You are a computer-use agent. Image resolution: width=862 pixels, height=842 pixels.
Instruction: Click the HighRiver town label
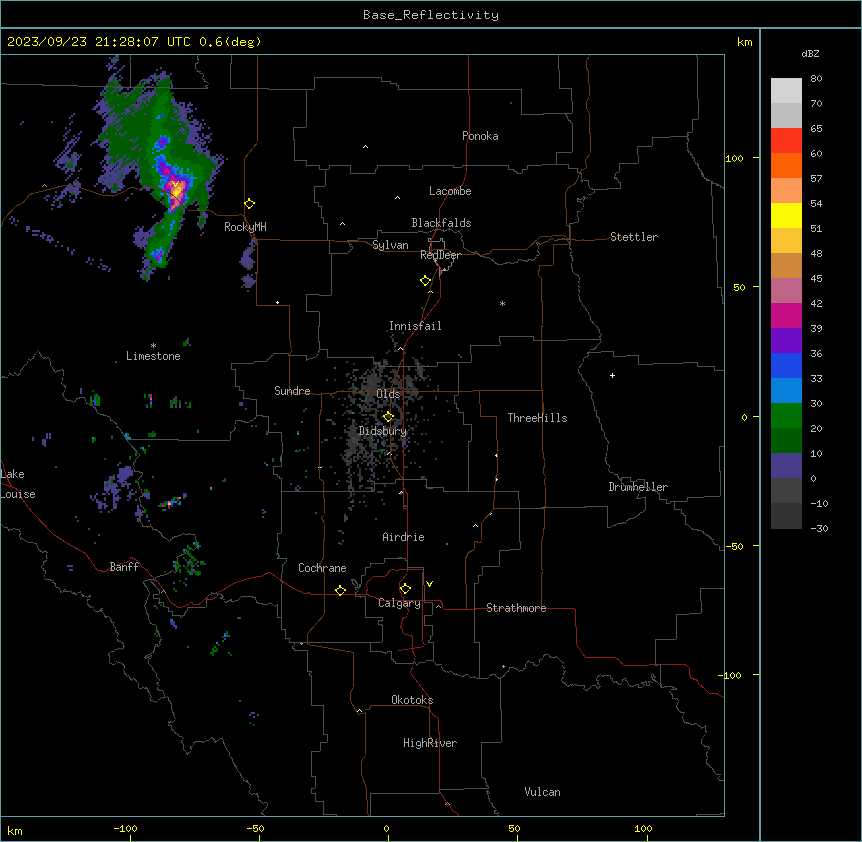coord(429,743)
